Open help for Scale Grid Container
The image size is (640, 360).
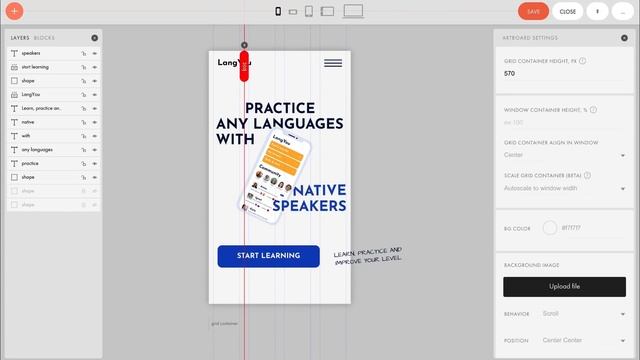coord(587,176)
